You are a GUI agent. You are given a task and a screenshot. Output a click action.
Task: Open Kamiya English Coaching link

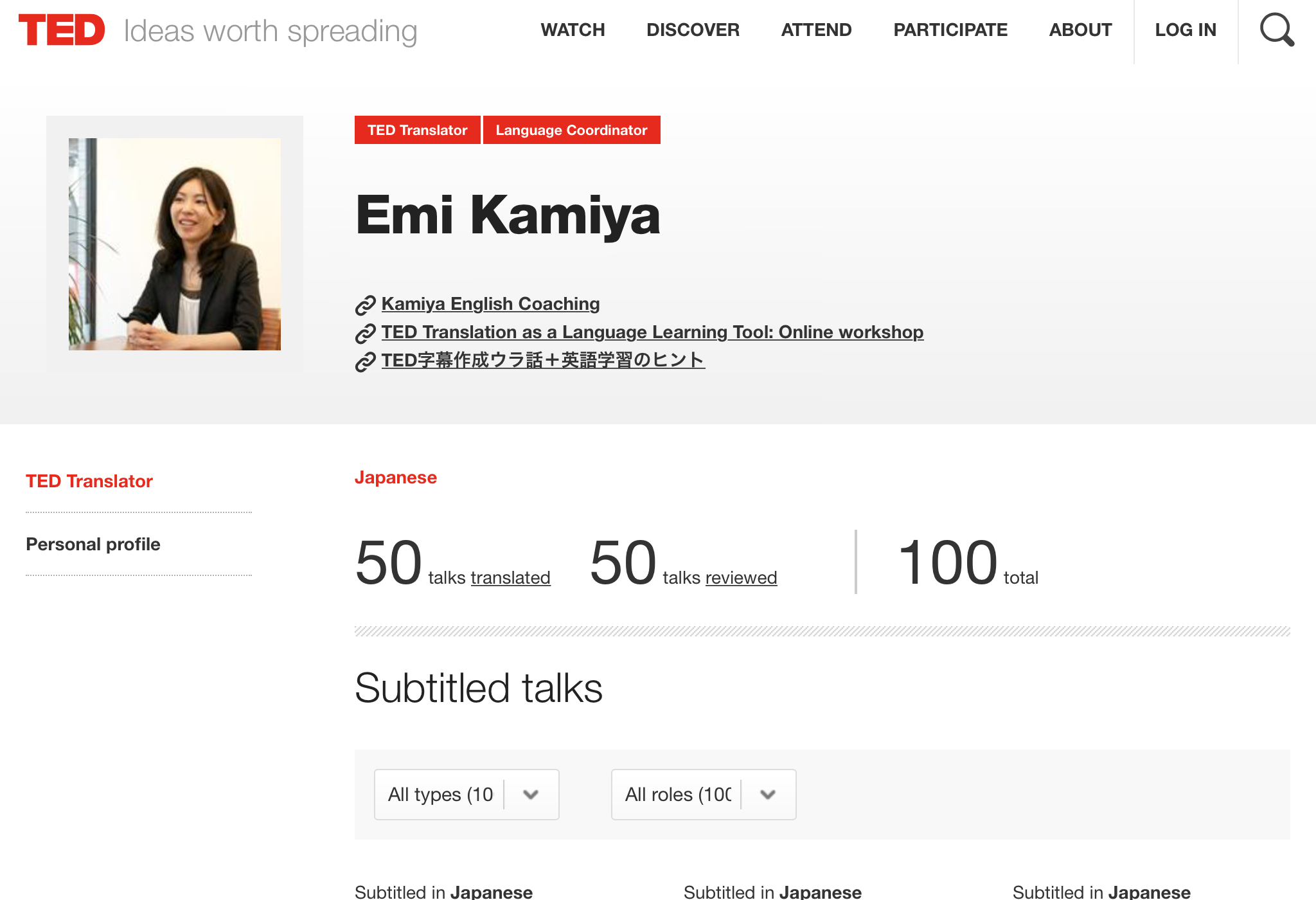click(490, 303)
